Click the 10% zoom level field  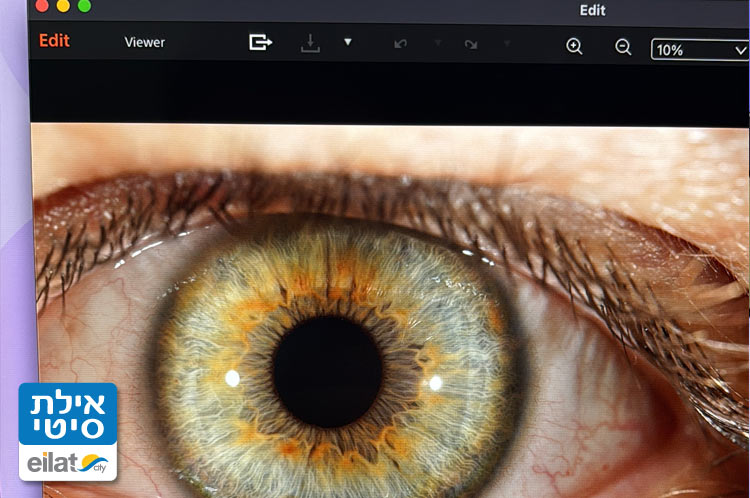[685, 49]
